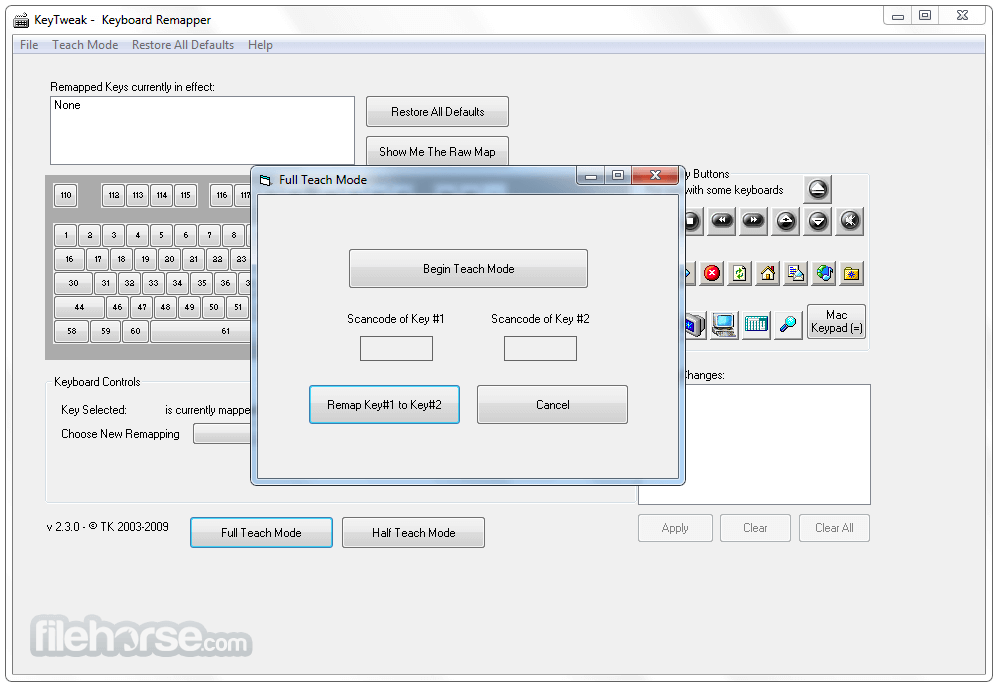Click the Volume Up media button
Viewport: 998px width, 687px height.
[x=786, y=222]
